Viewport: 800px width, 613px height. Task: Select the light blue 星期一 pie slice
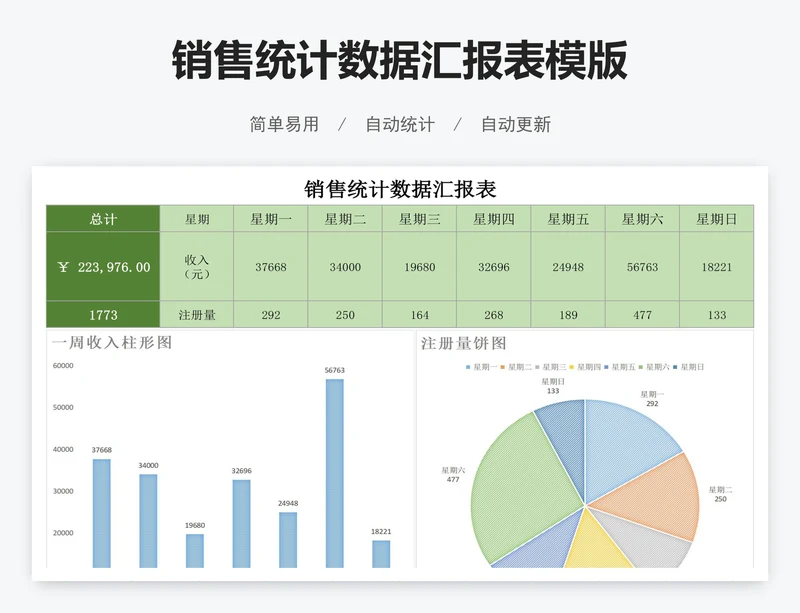[x=625, y=447]
